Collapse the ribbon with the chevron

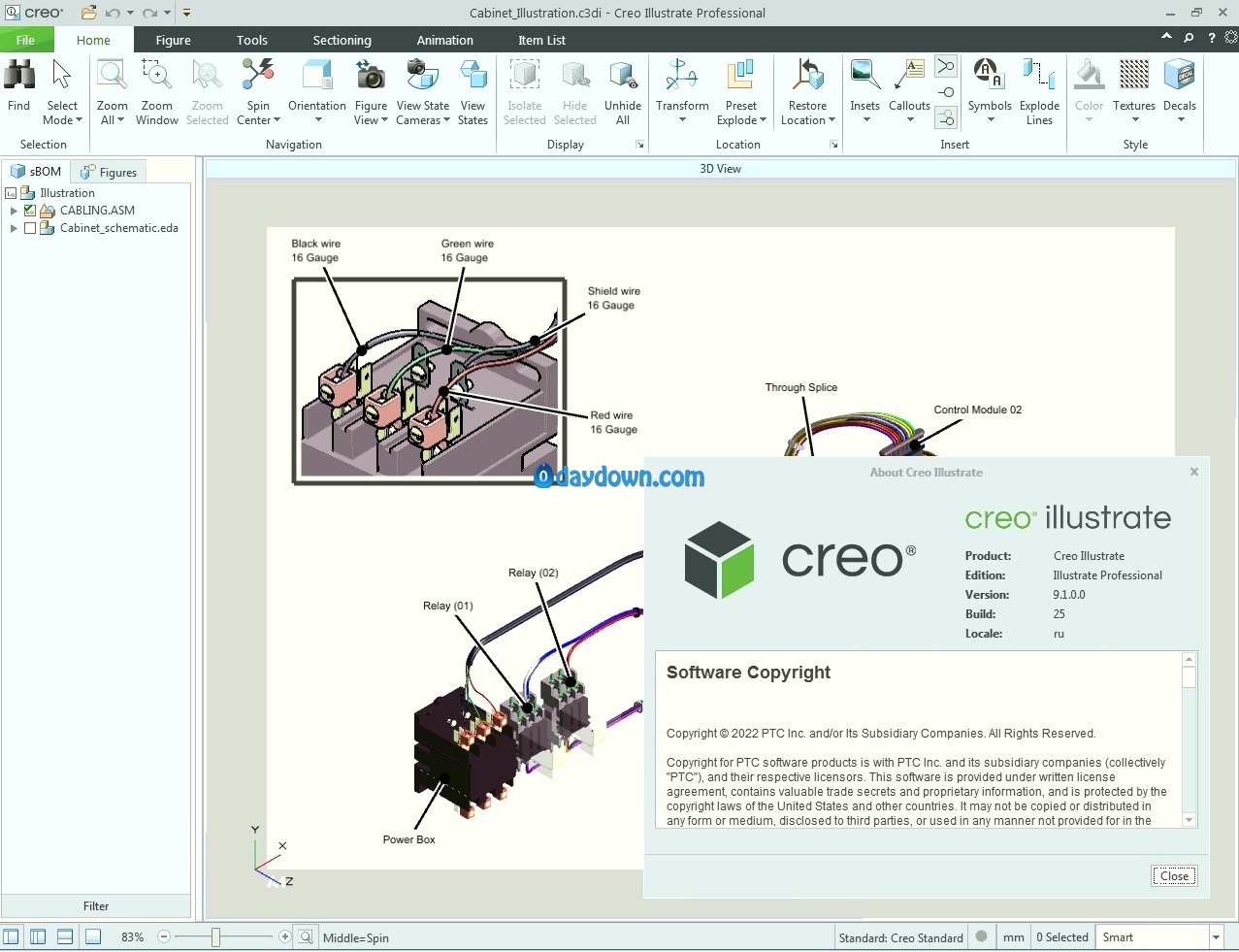pyautogui.click(x=1166, y=36)
